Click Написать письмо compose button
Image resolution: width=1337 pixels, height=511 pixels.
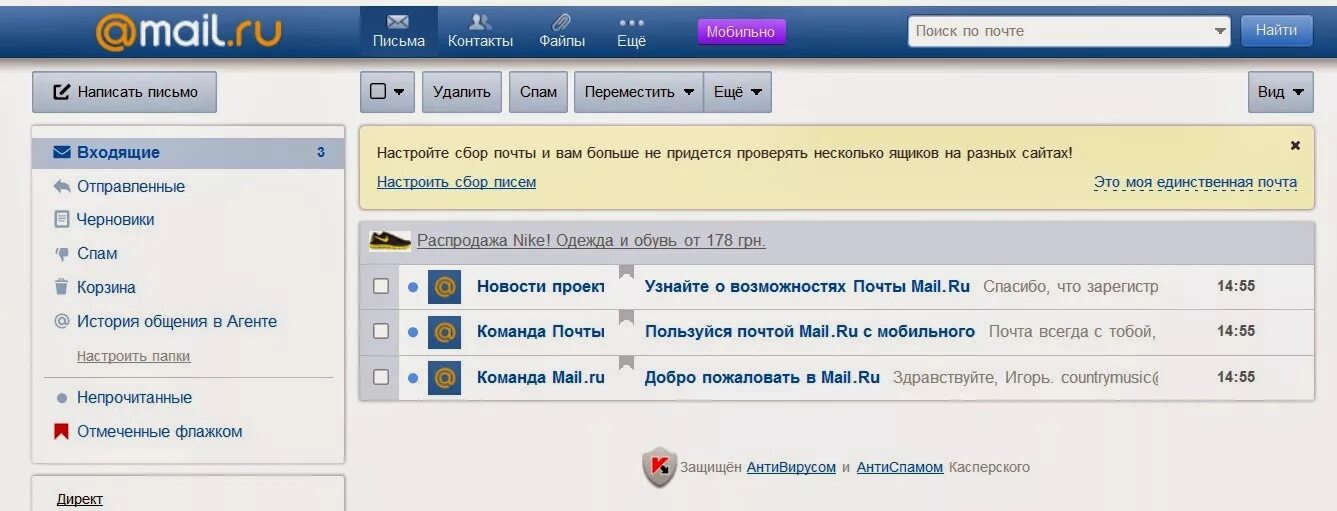point(124,92)
